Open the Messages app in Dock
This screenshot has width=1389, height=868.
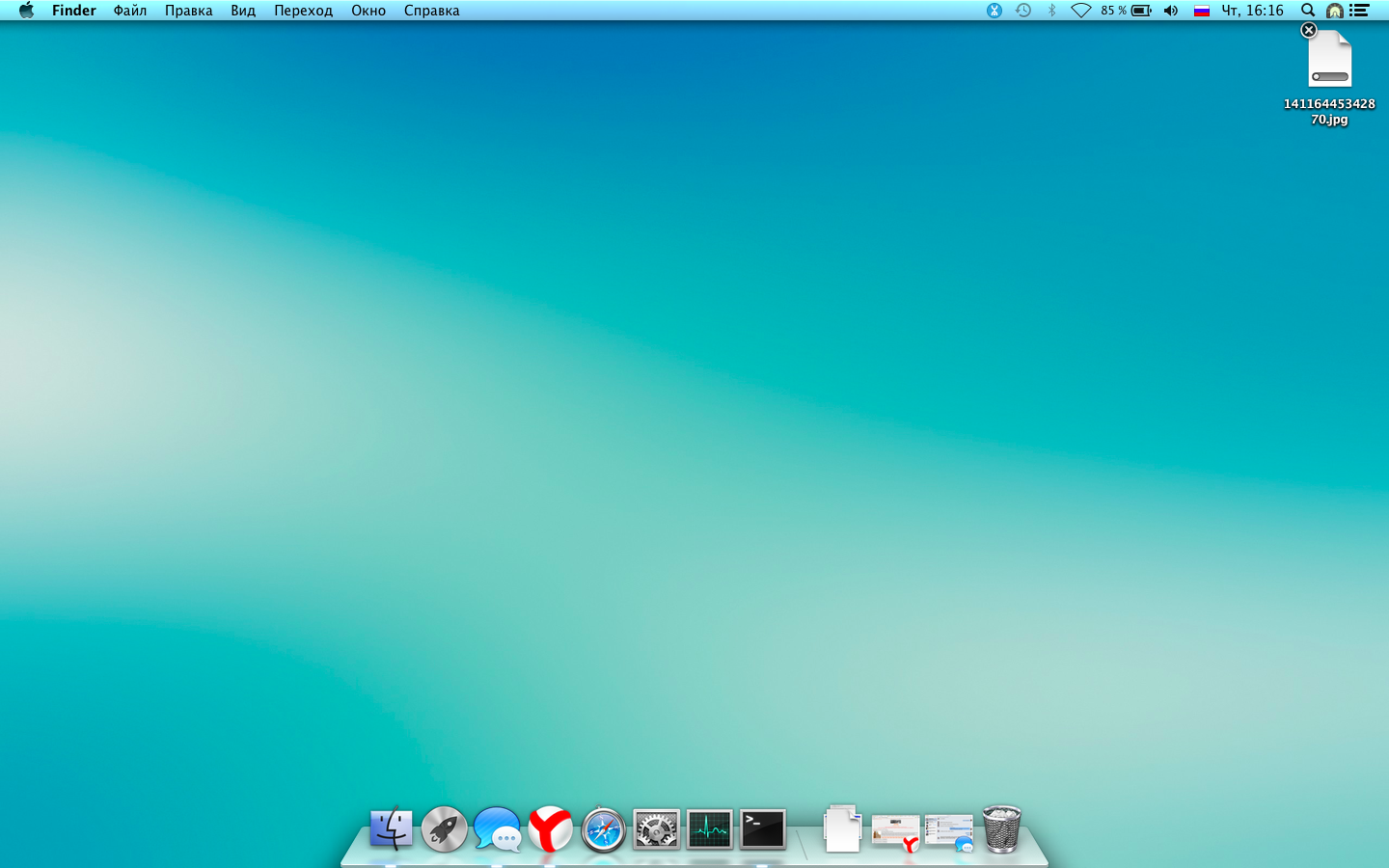[497, 829]
